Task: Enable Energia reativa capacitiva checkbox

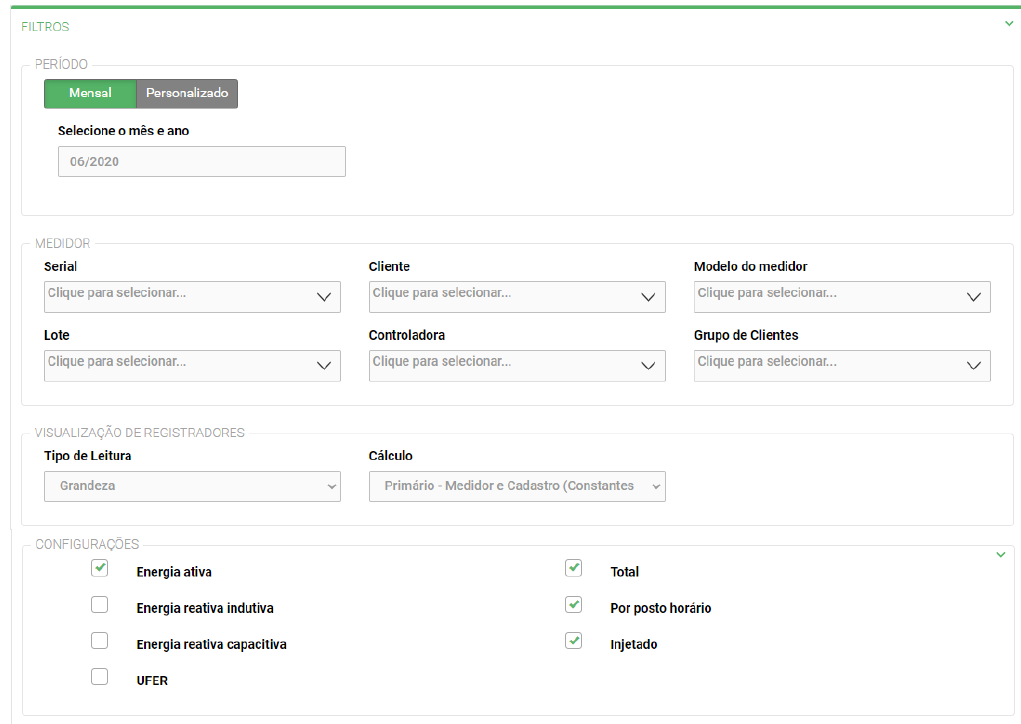Action: coord(100,640)
